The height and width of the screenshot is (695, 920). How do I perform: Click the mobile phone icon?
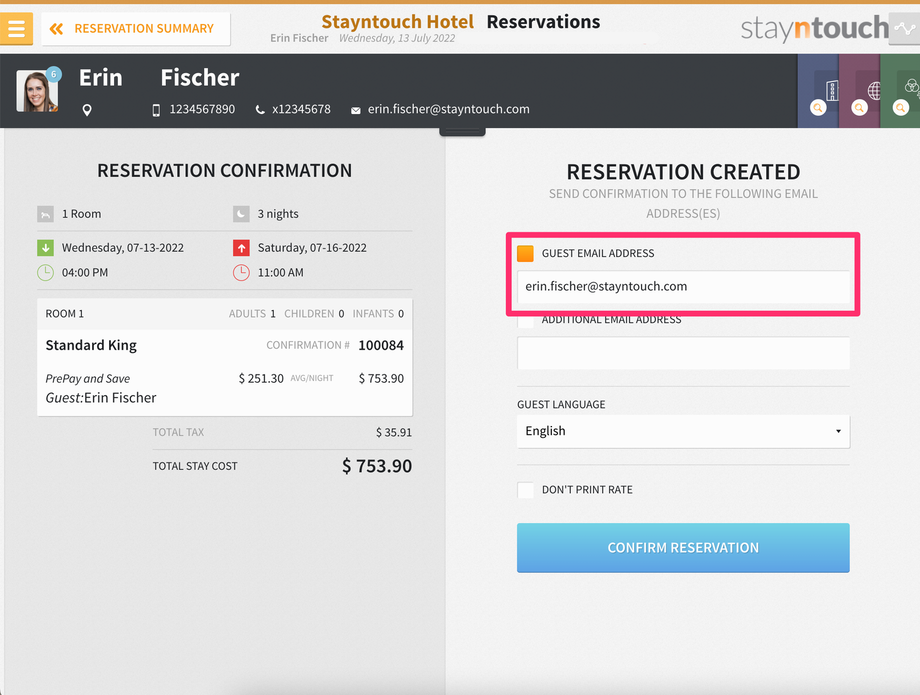click(x=156, y=110)
